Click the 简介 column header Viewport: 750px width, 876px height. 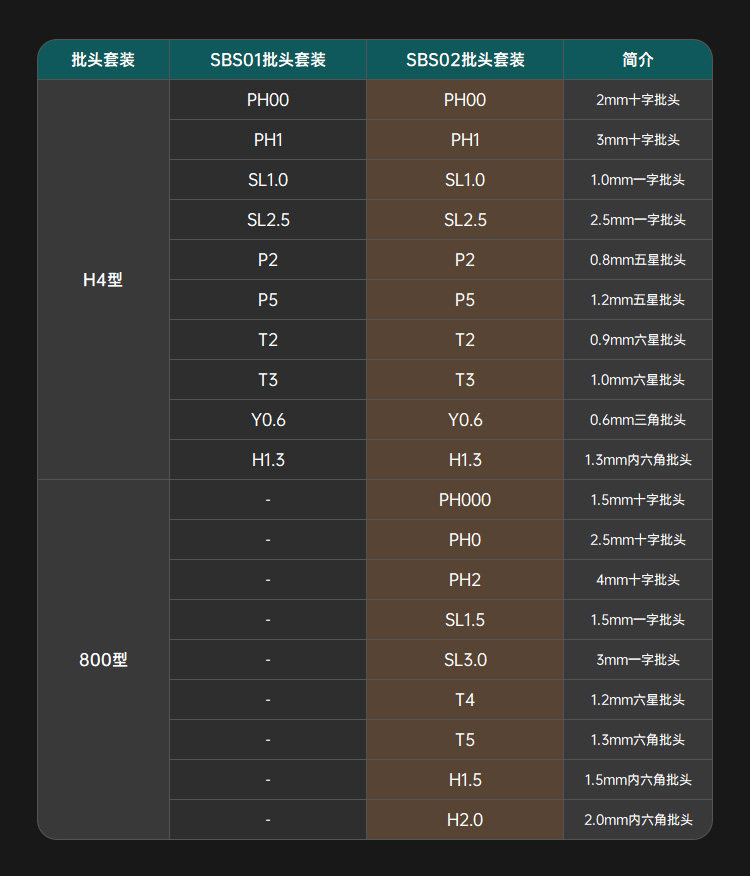pyautogui.click(x=638, y=60)
